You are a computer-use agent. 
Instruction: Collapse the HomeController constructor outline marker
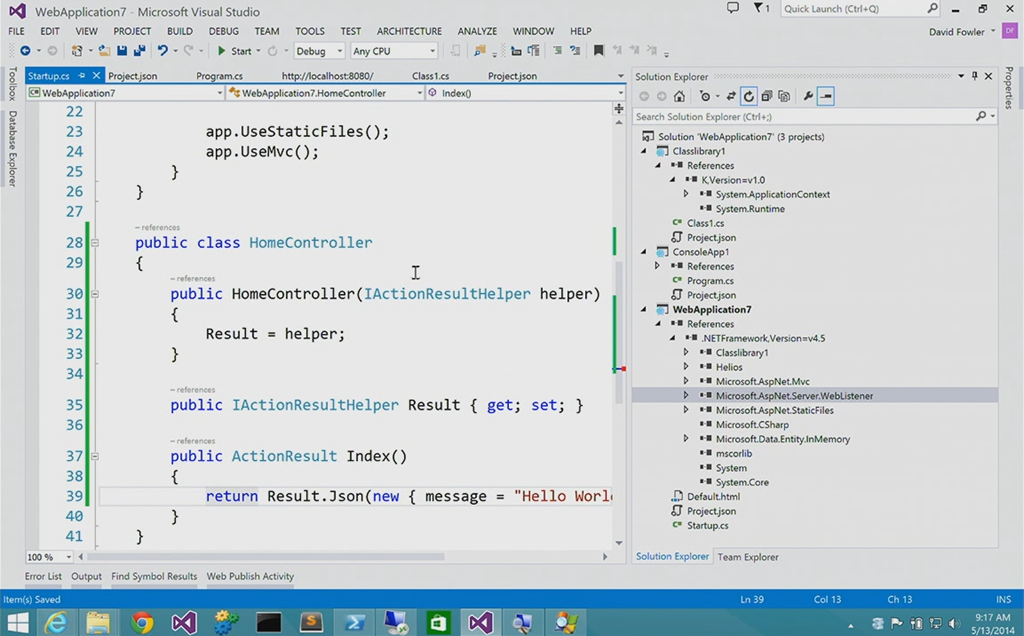[95, 294]
